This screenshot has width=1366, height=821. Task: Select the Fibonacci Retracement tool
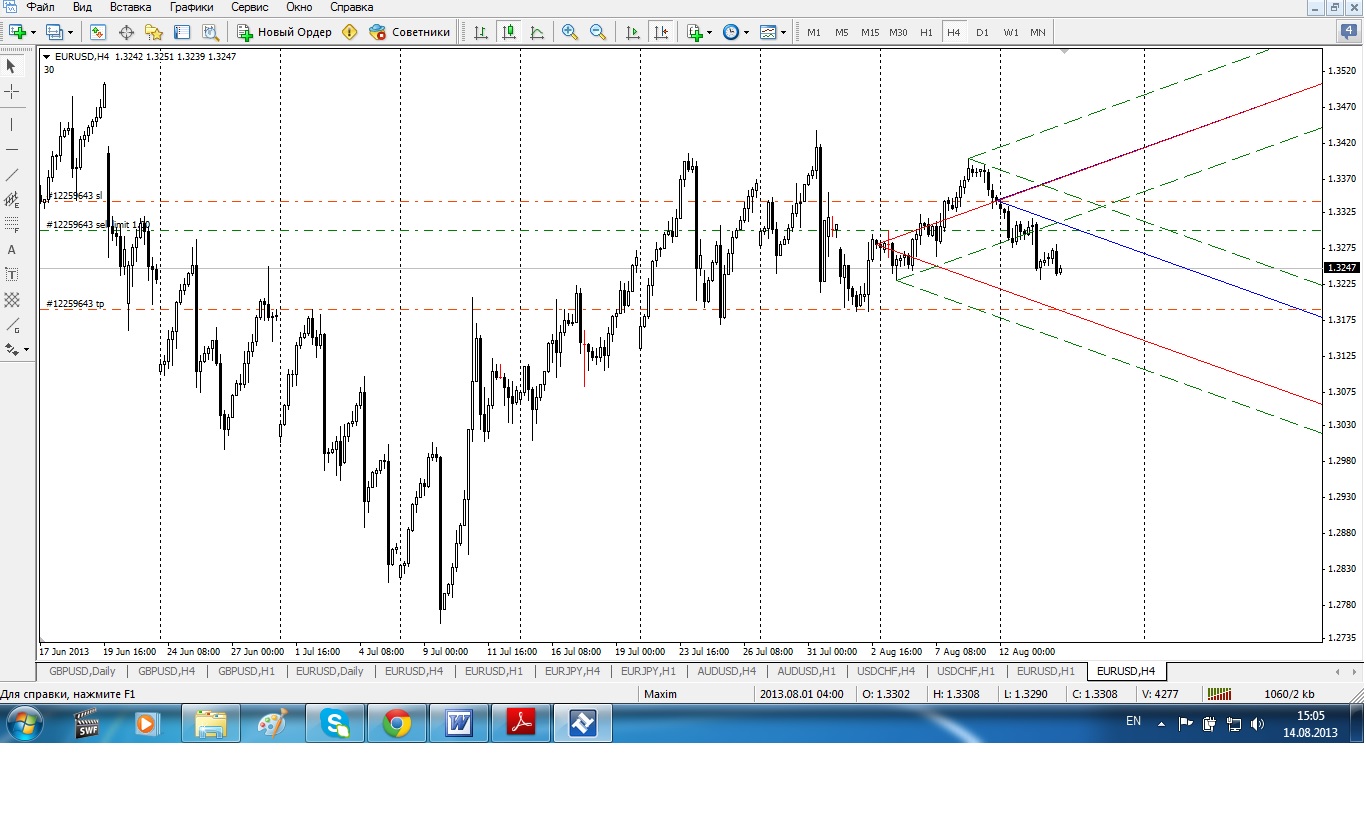point(12,224)
